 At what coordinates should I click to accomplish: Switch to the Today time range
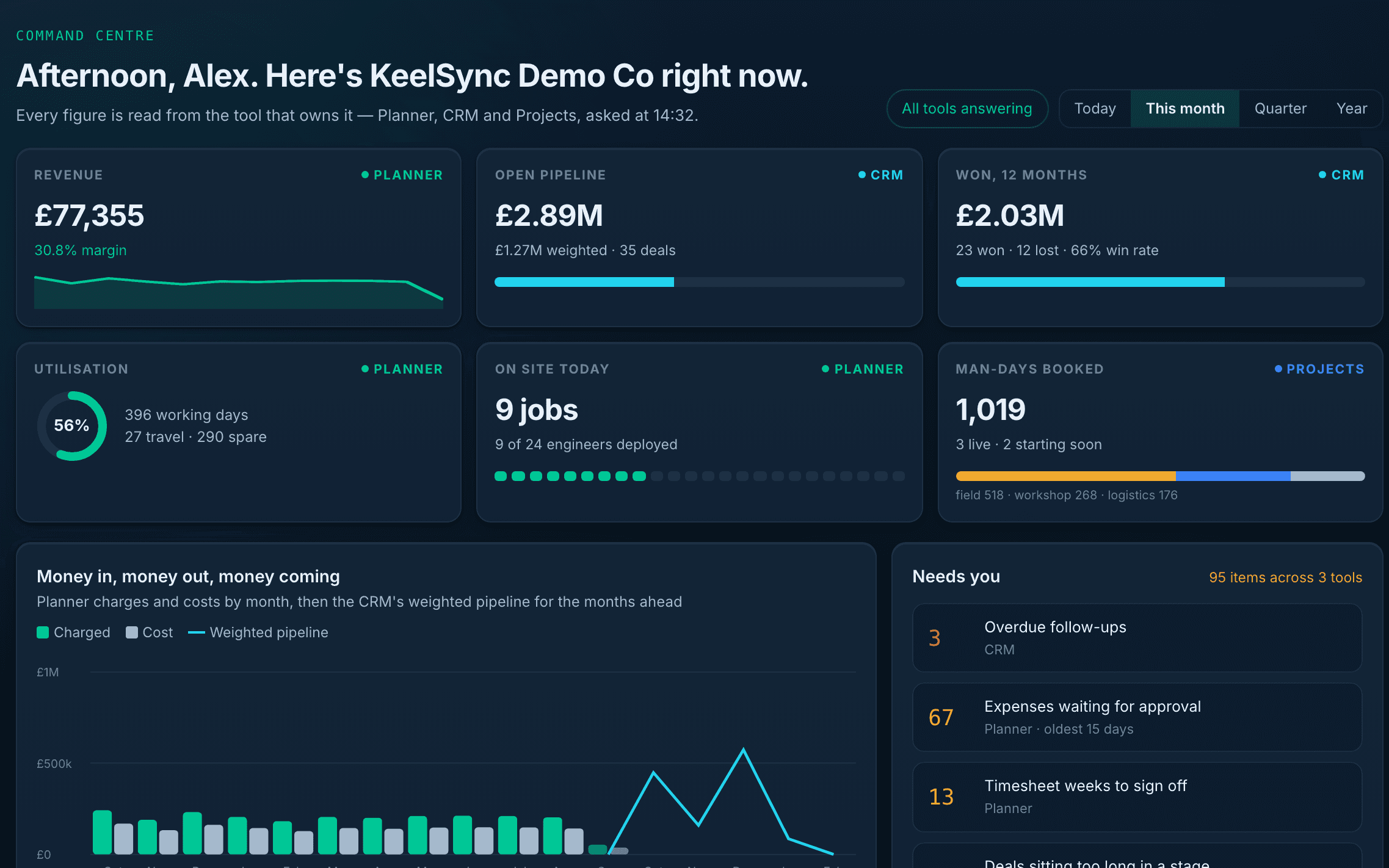pos(1095,109)
